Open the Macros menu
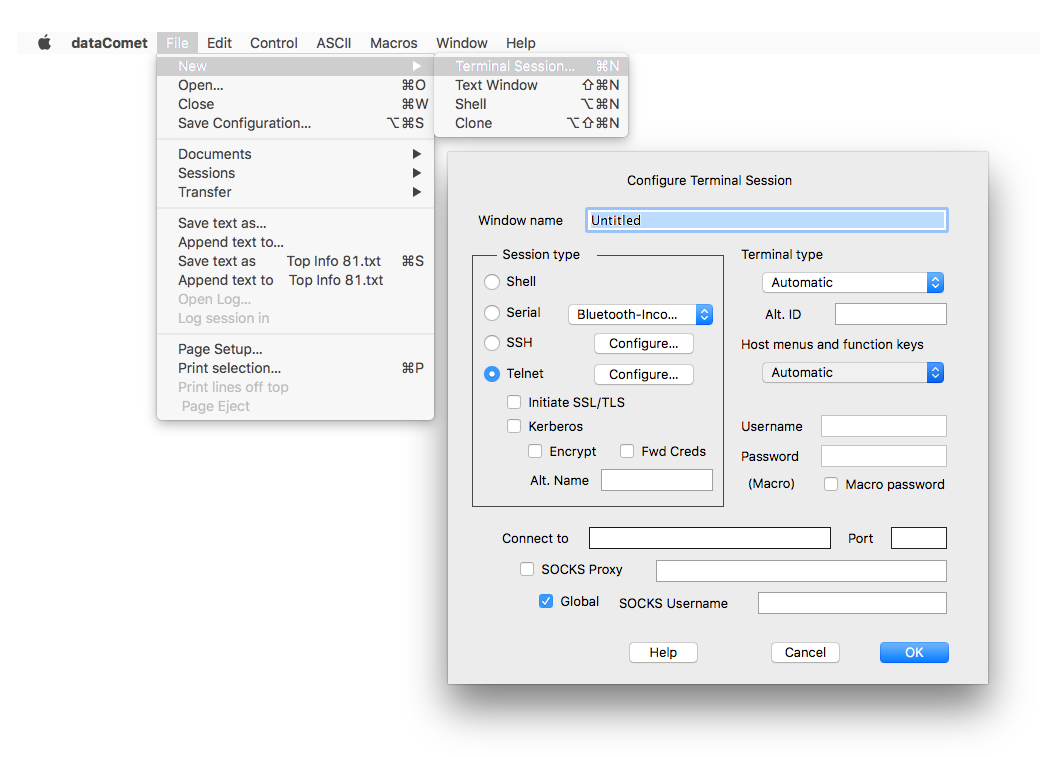The height and width of the screenshot is (757, 1040). [x=393, y=43]
